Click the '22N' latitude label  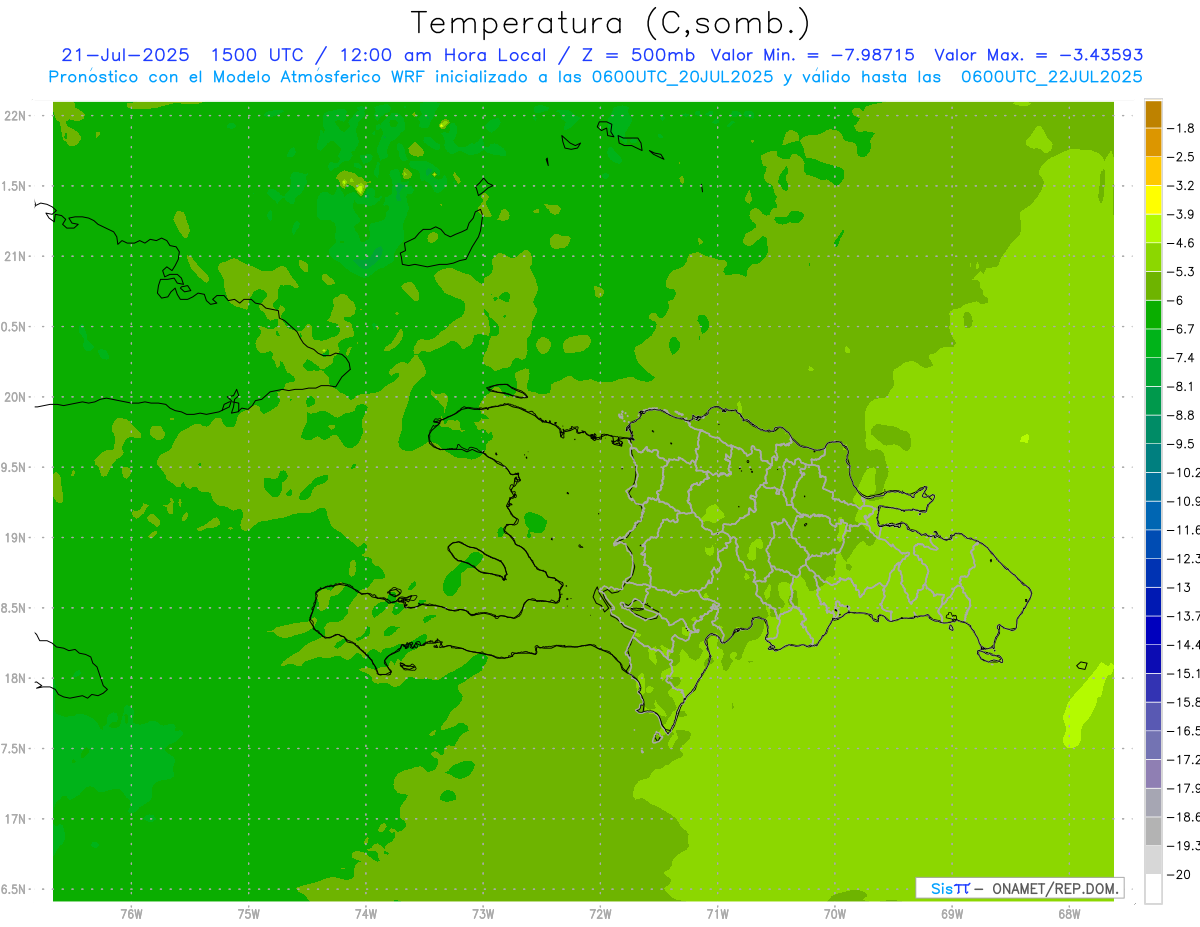(15, 115)
